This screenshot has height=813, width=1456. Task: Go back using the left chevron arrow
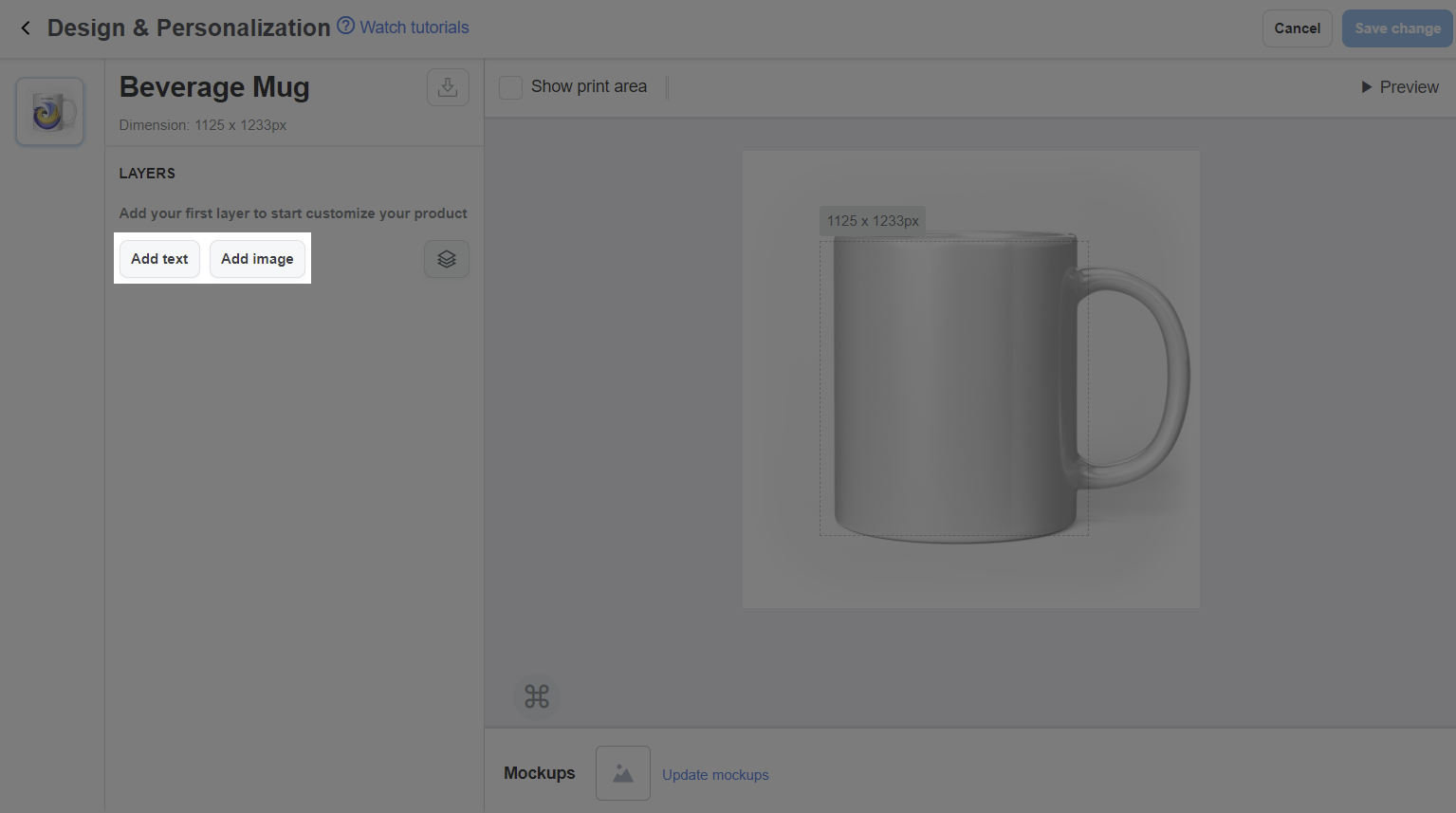coord(26,28)
